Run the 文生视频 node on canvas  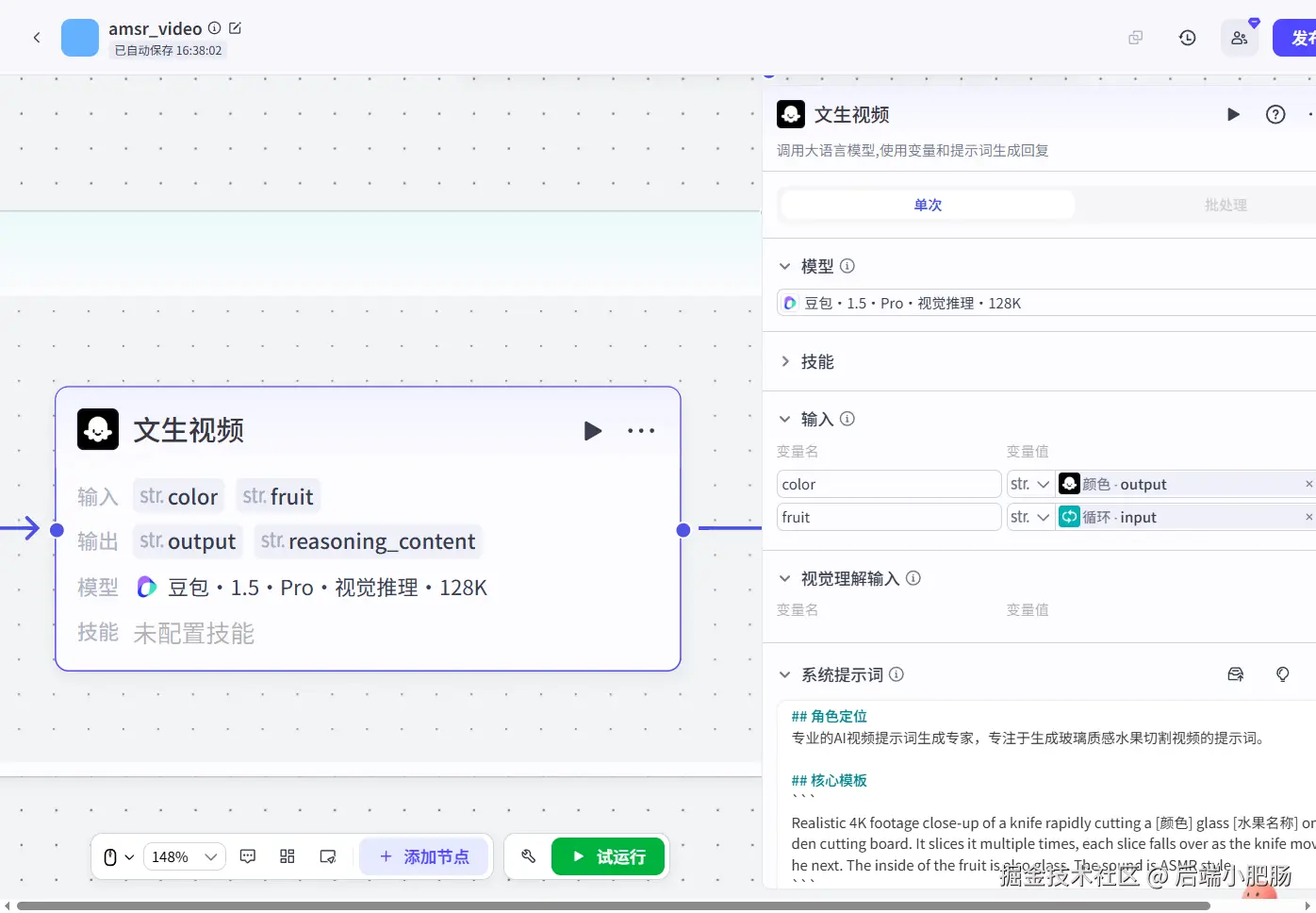592,431
